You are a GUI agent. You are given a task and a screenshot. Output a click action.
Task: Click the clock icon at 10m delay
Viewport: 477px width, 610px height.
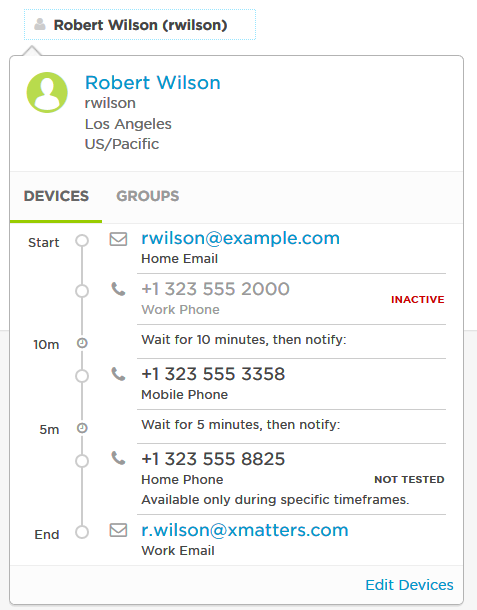click(82, 343)
